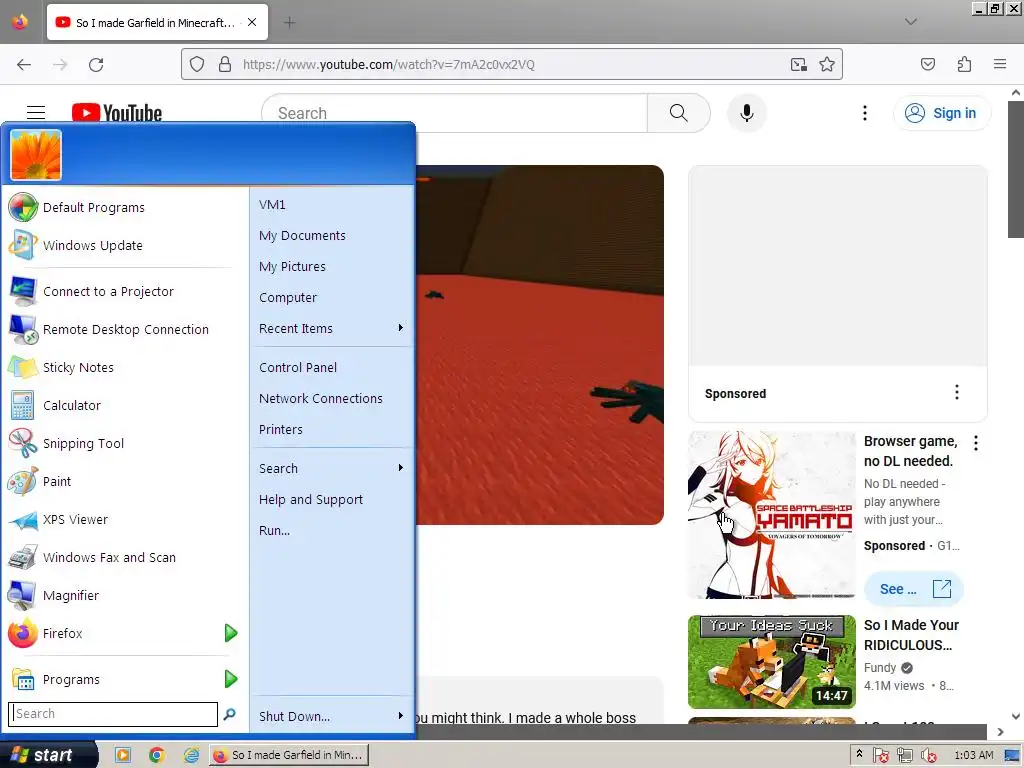
Task: Toggle picture-in-picture icon in the address bar
Action: 798,64
